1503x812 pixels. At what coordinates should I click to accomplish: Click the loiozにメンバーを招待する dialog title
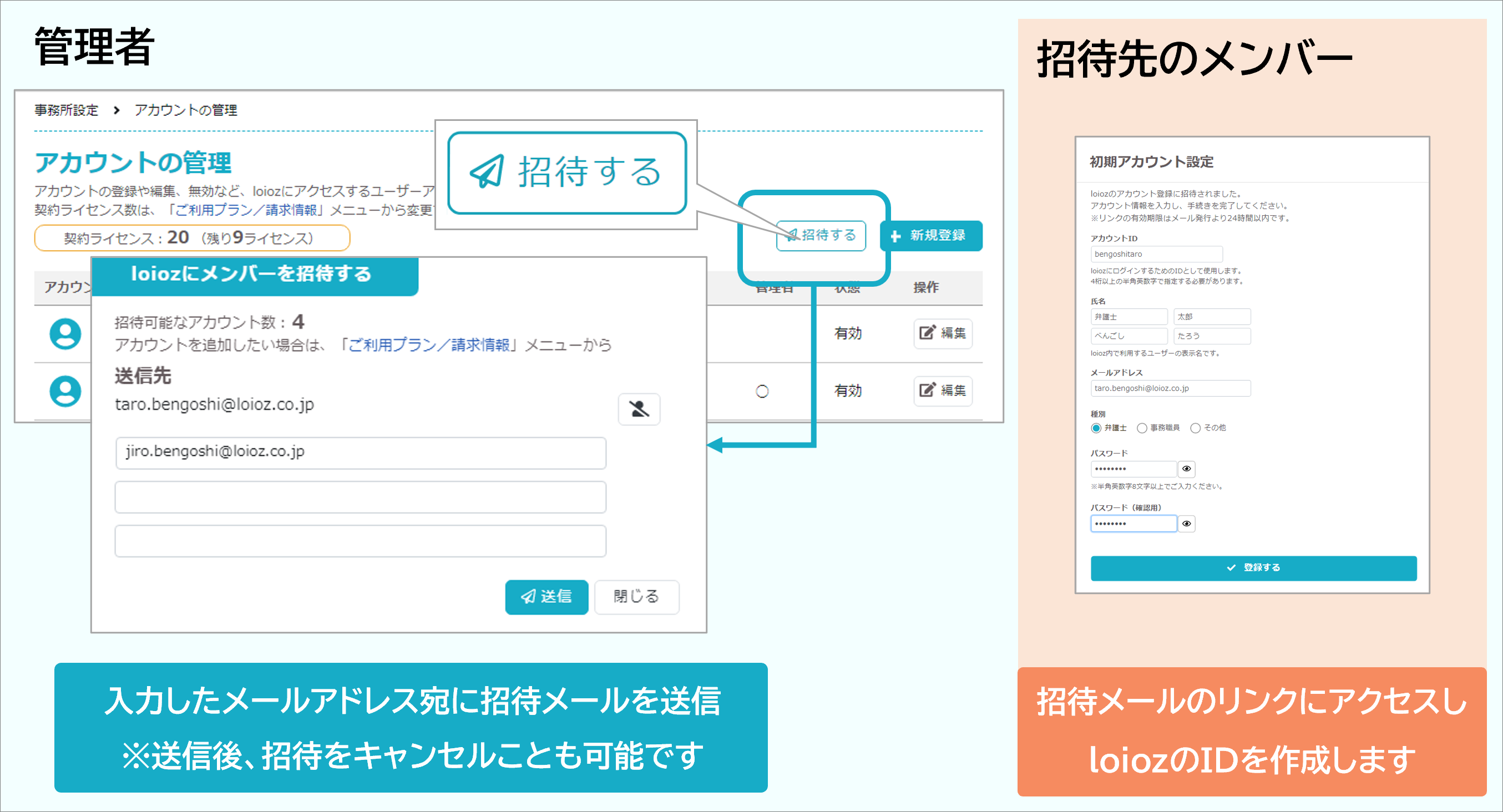pos(251,273)
